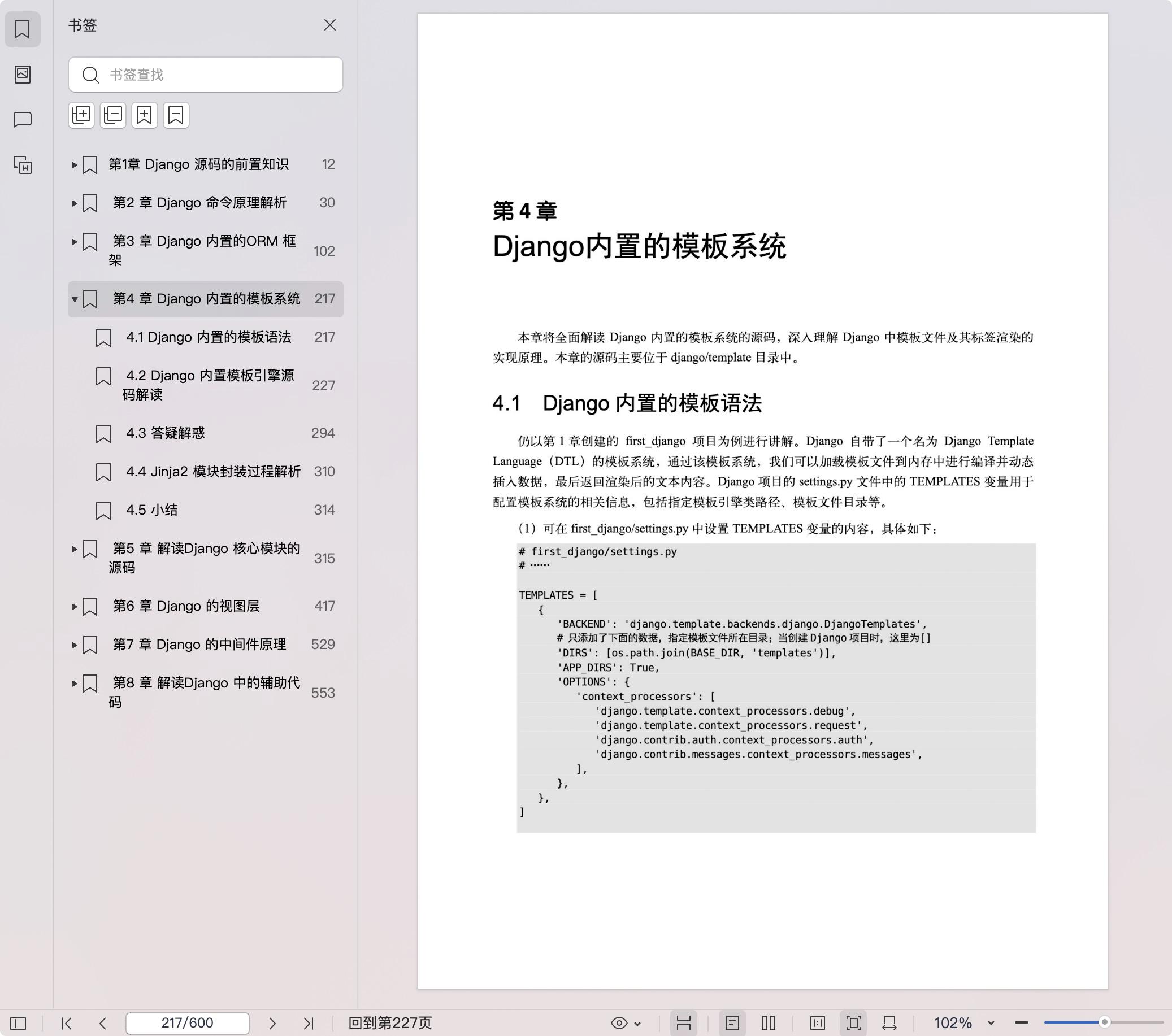The width and height of the screenshot is (1172, 1036).
Task: Click the TEMPLATES code block
Action: pos(776,687)
